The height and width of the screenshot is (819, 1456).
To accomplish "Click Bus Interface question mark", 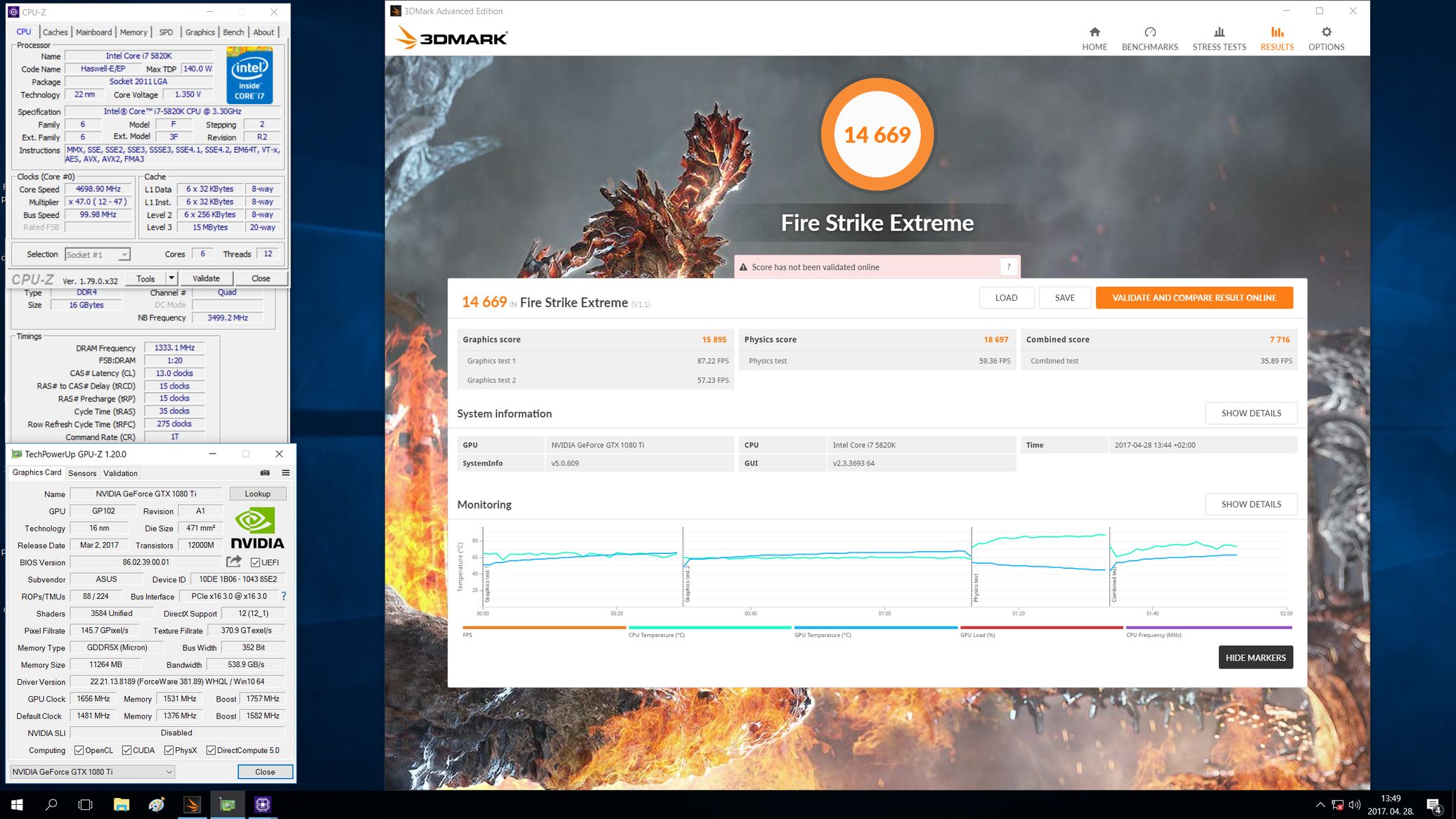I will point(283,596).
